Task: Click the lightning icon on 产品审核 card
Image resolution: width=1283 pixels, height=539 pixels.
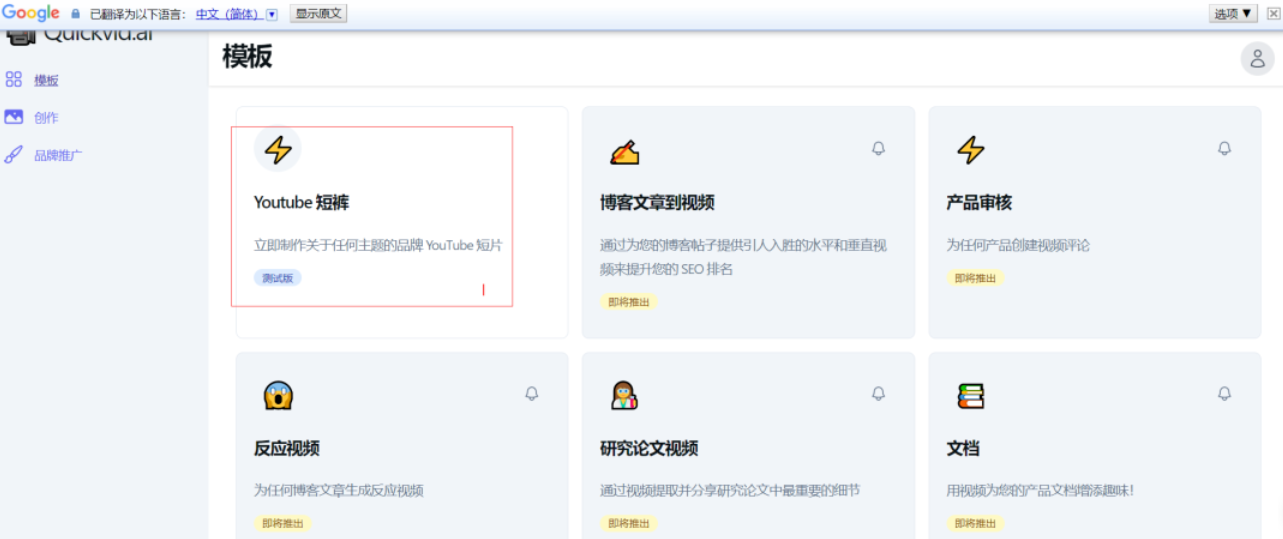Action: coord(971,150)
